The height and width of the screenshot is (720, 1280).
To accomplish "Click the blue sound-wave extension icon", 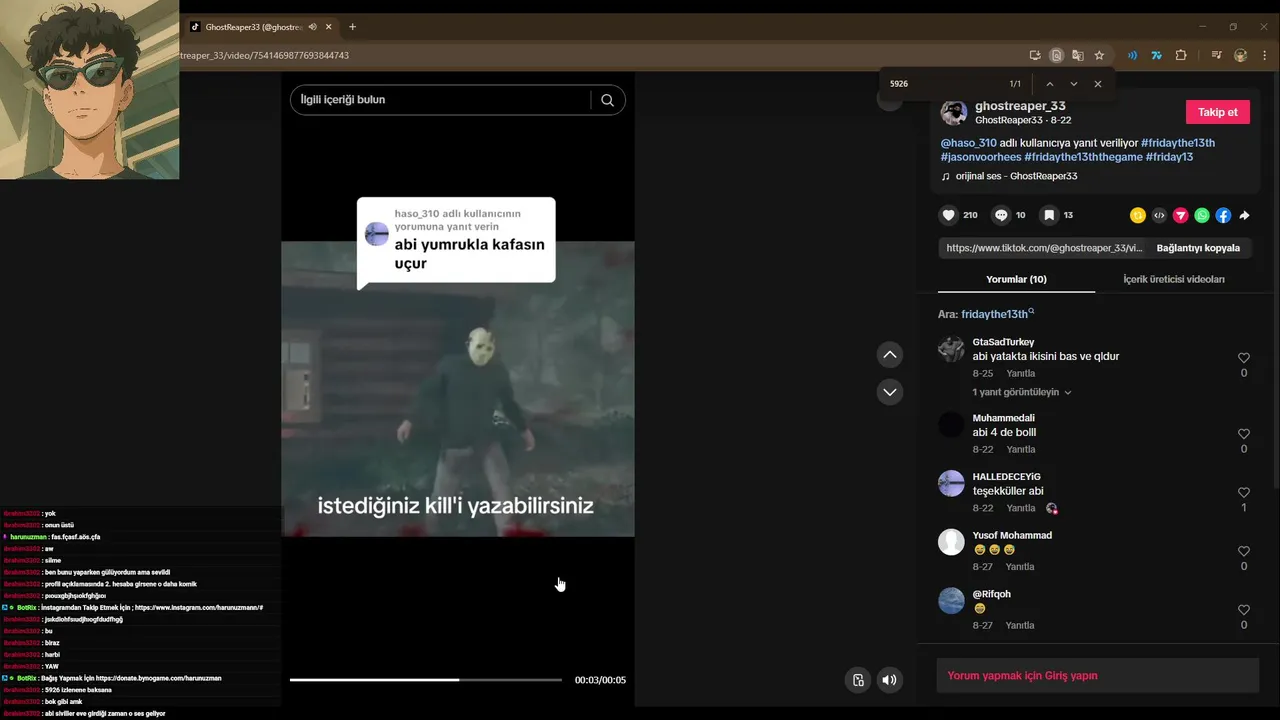I will click(x=1132, y=55).
